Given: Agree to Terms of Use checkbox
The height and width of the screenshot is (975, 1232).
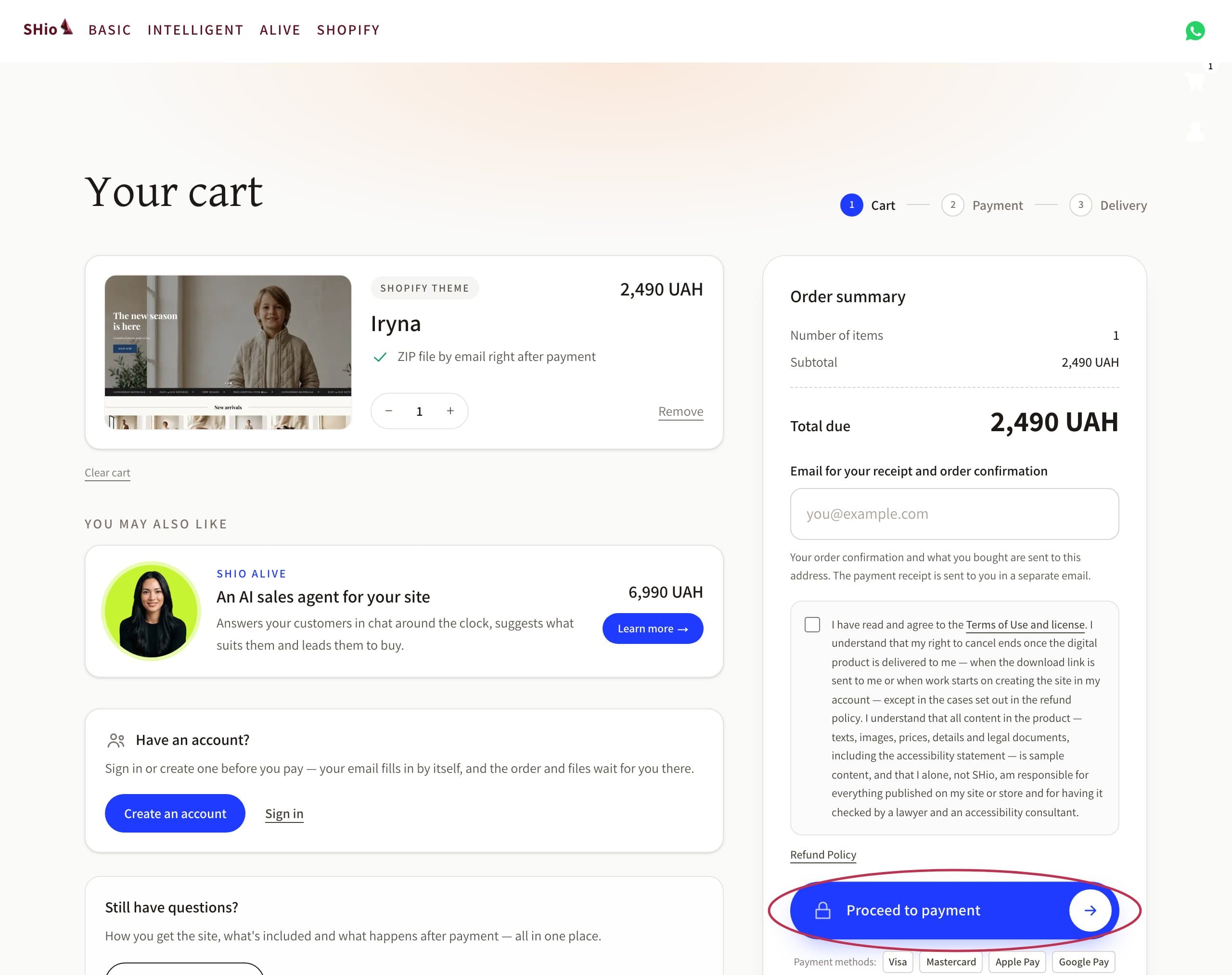Looking at the screenshot, I should click(x=812, y=625).
